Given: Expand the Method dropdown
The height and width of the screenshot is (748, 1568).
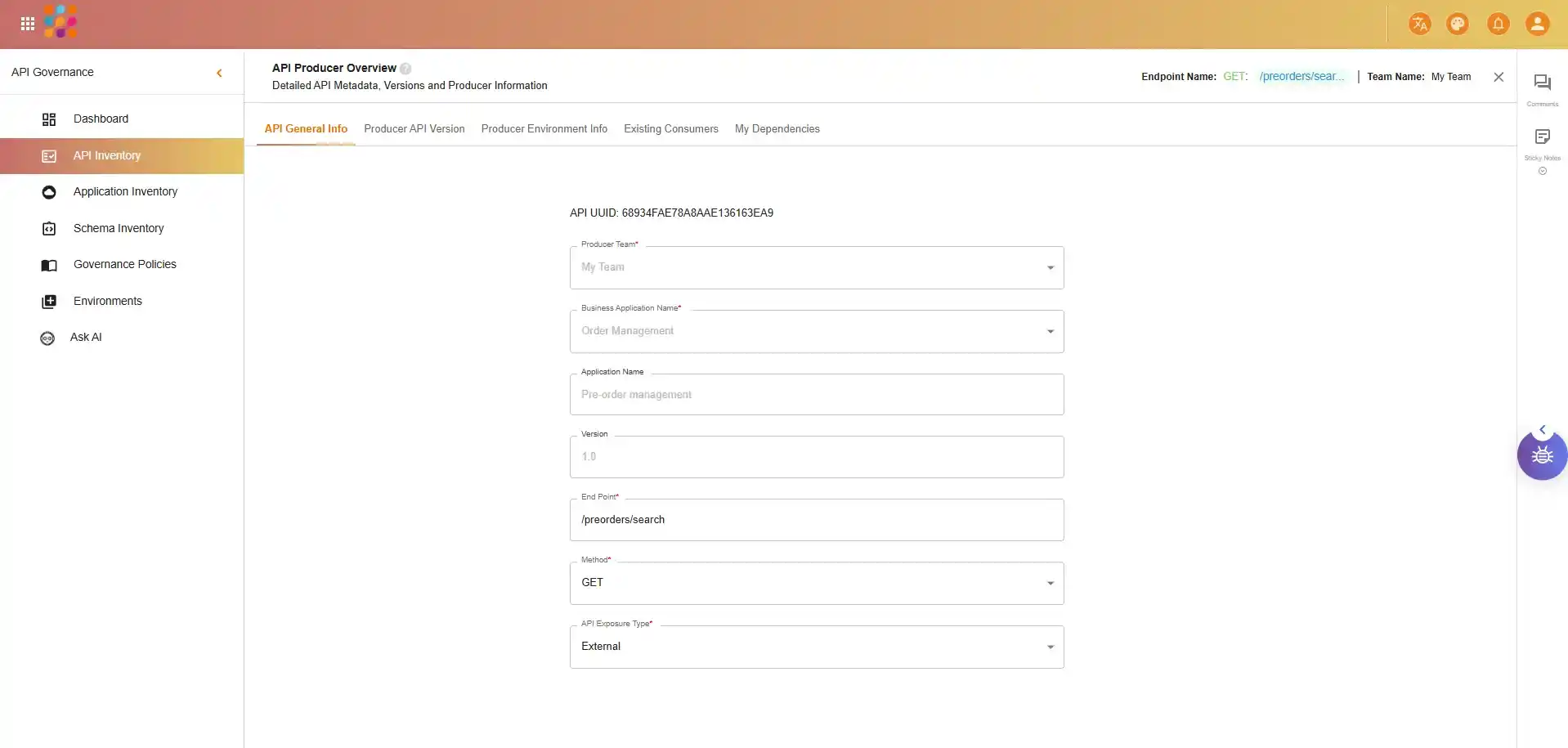Looking at the screenshot, I should tap(1050, 583).
